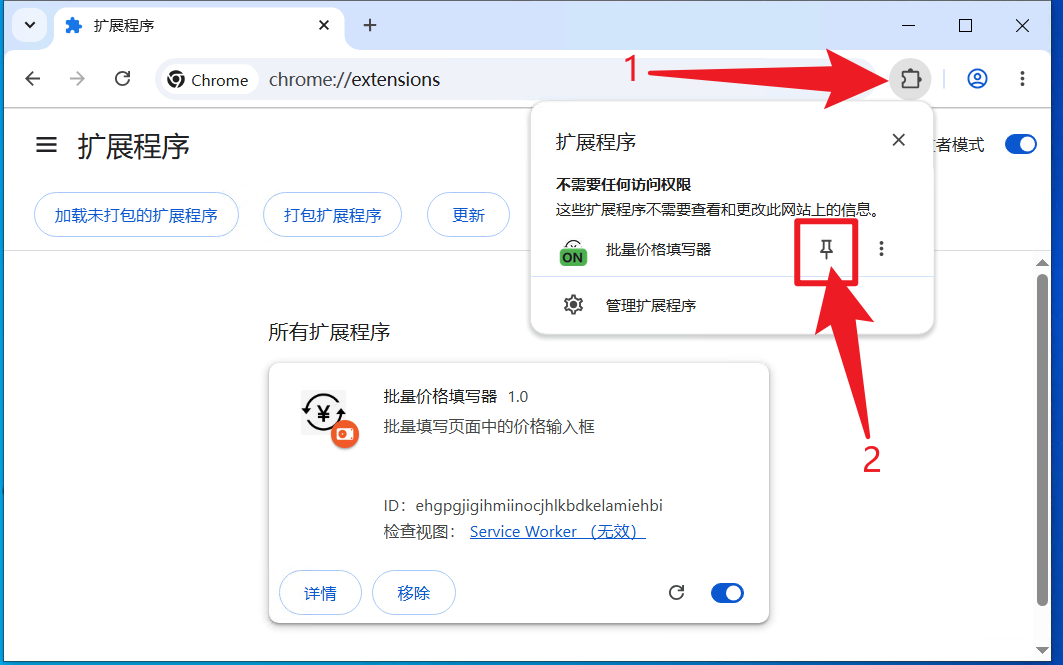Disable the 批量价格填写器 extension toggle
This screenshot has height=665, width=1063.
tap(727, 593)
